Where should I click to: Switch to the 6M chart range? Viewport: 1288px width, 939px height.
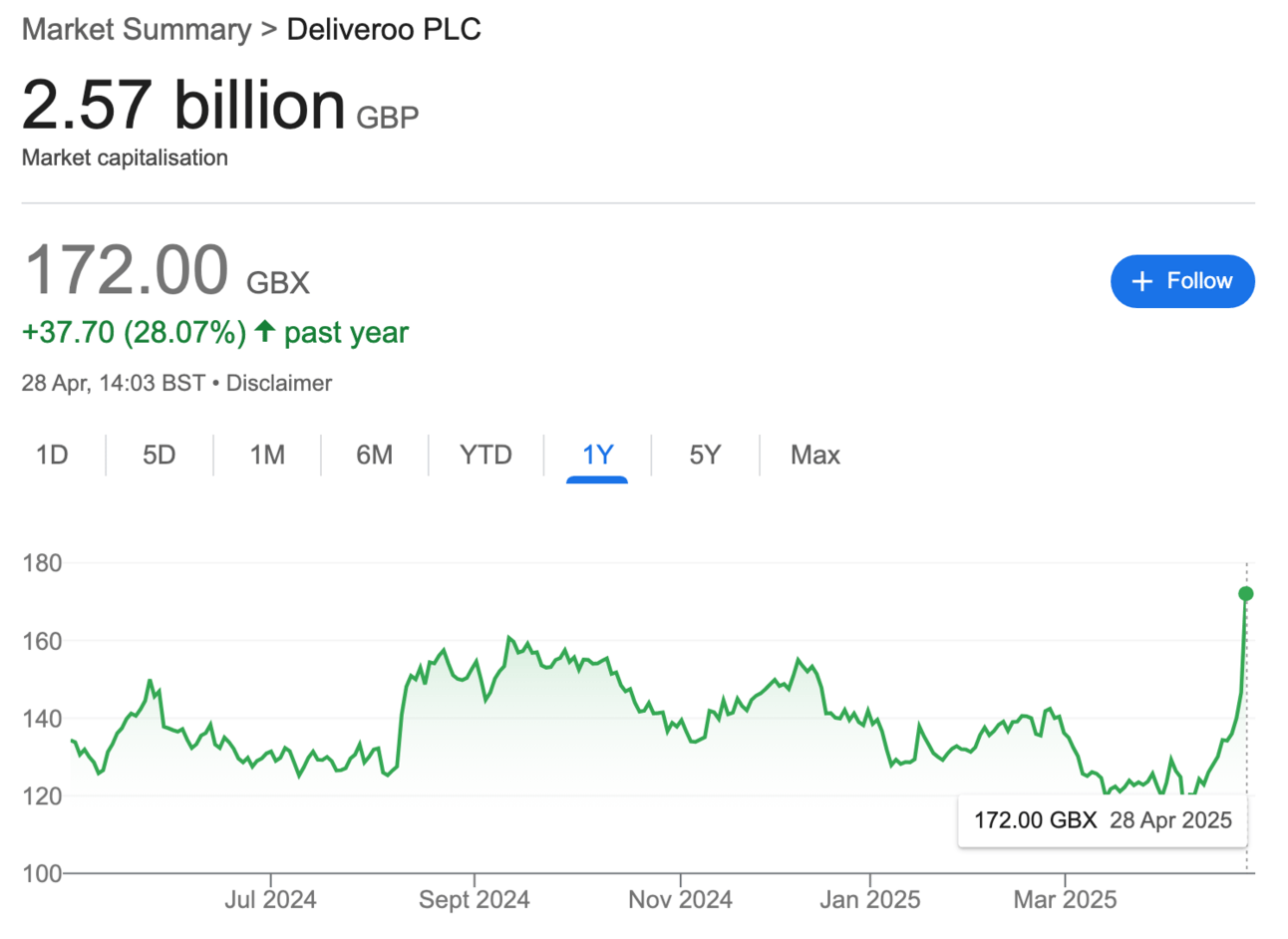point(374,456)
